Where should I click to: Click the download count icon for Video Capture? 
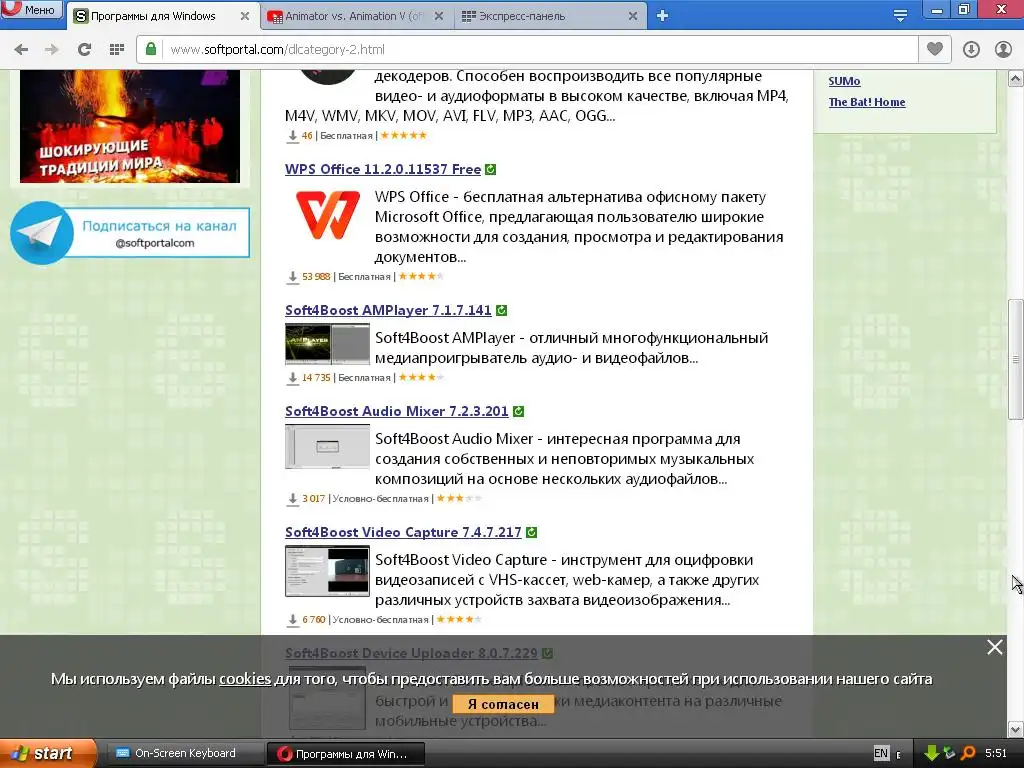pyautogui.click(x=293, y=620)
